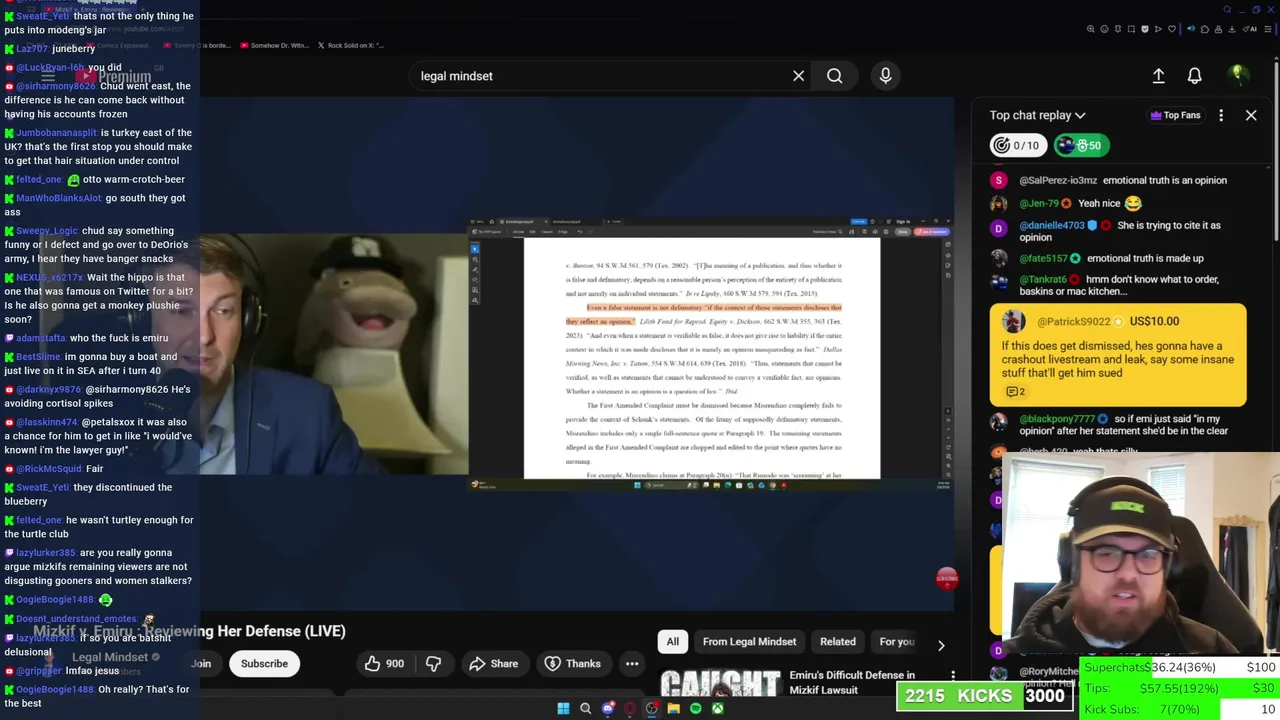Image resolution: width=1280 pixels, height=720 pixels.
Task: Open more actions ellipsis under video
Action: (x=631, y=663)
